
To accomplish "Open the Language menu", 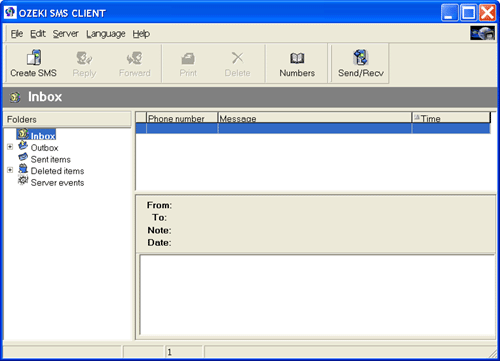I will (106, 34).
